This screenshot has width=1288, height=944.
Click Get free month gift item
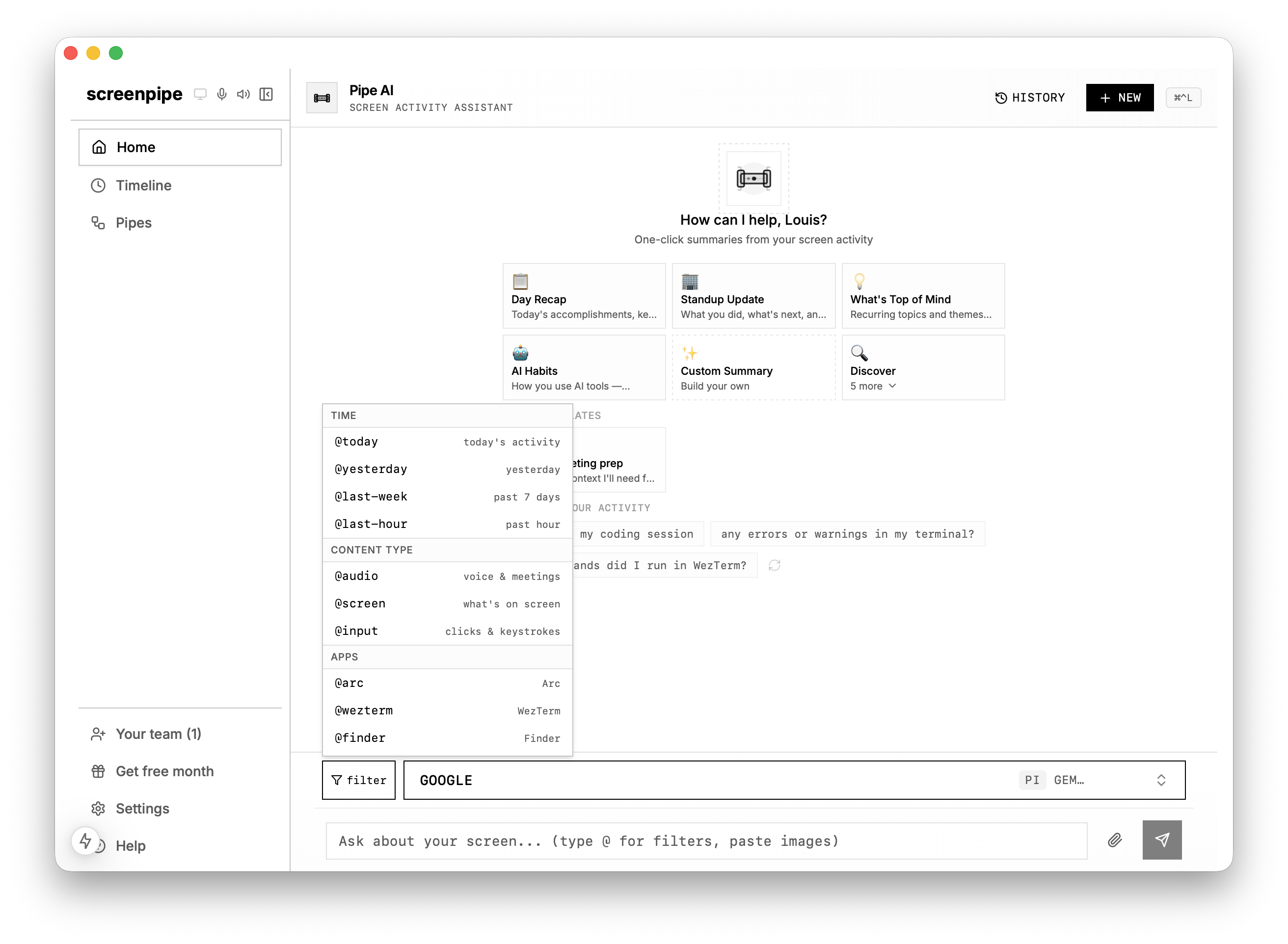click(164, 771)
